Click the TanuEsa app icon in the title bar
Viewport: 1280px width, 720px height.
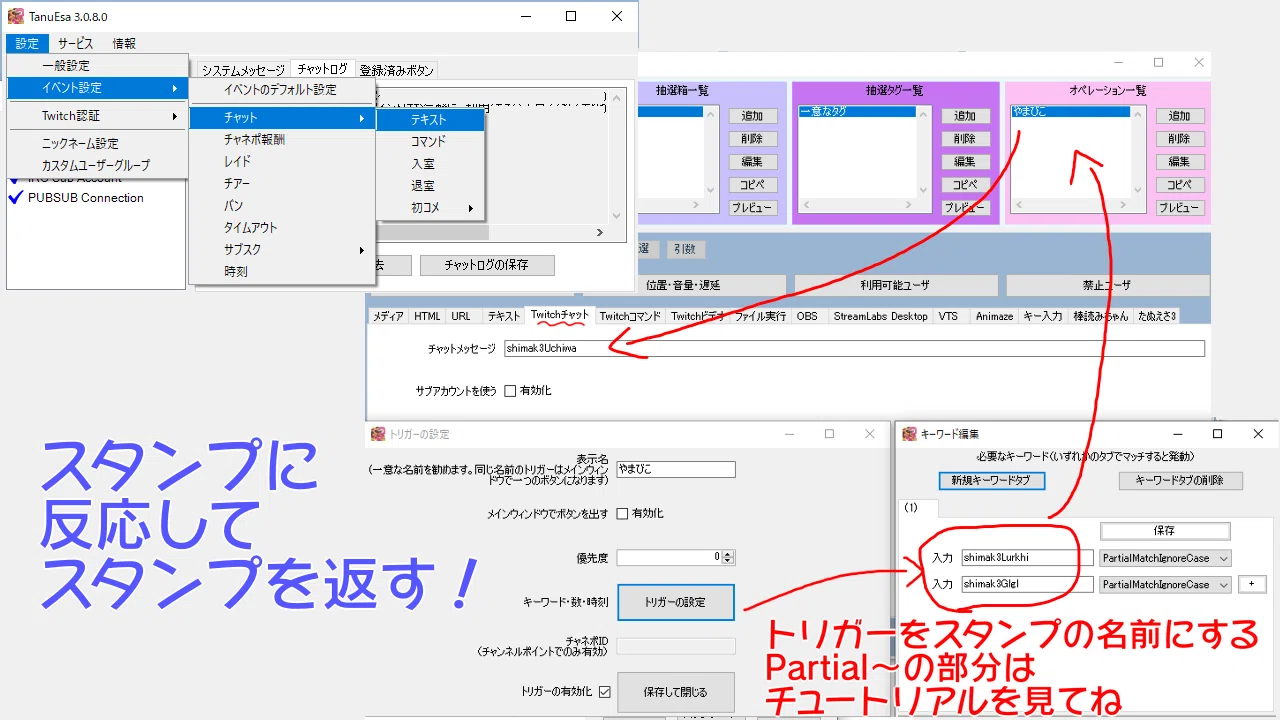[16, 16]
